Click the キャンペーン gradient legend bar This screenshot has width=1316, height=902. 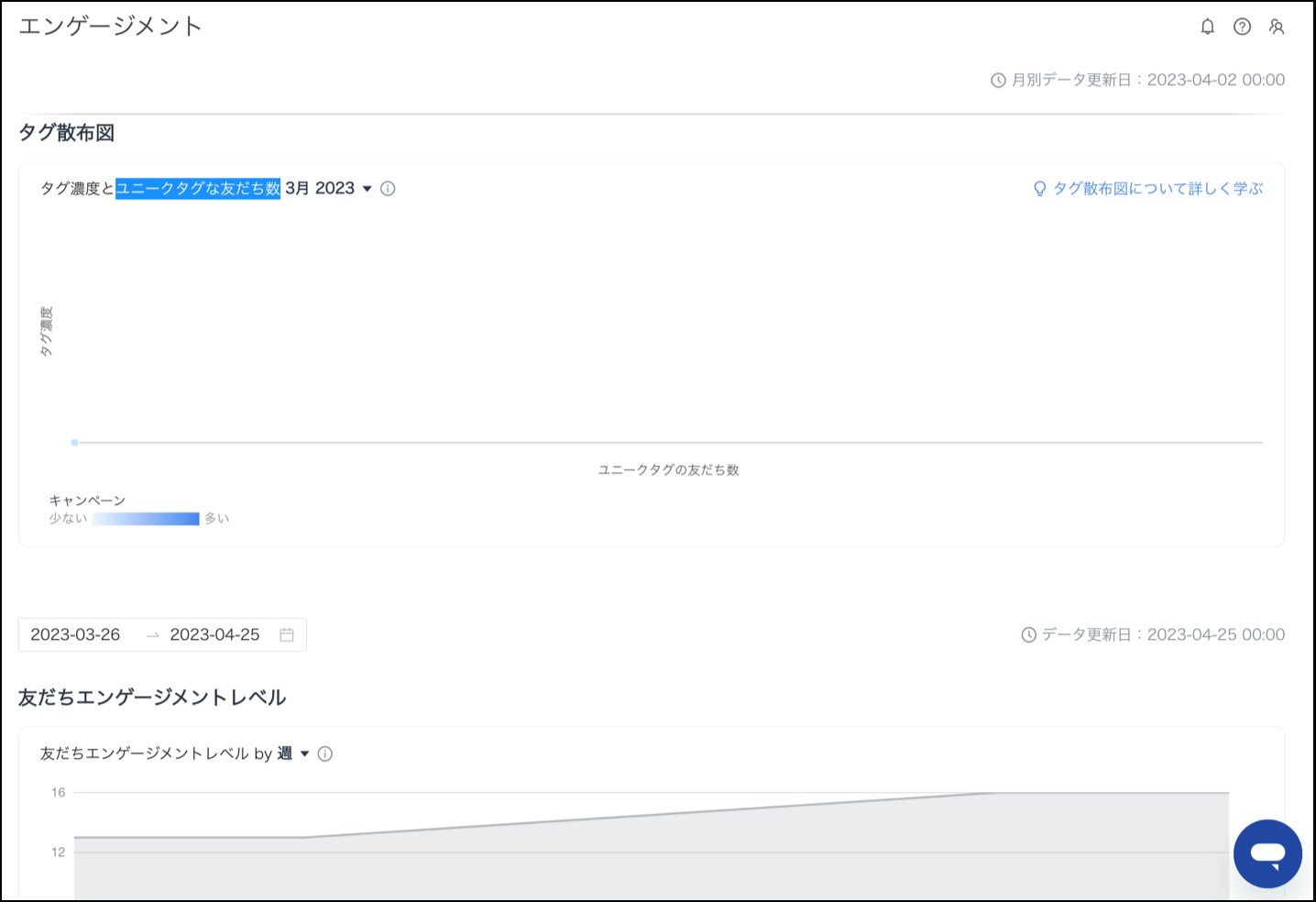[x=146, y=519]
